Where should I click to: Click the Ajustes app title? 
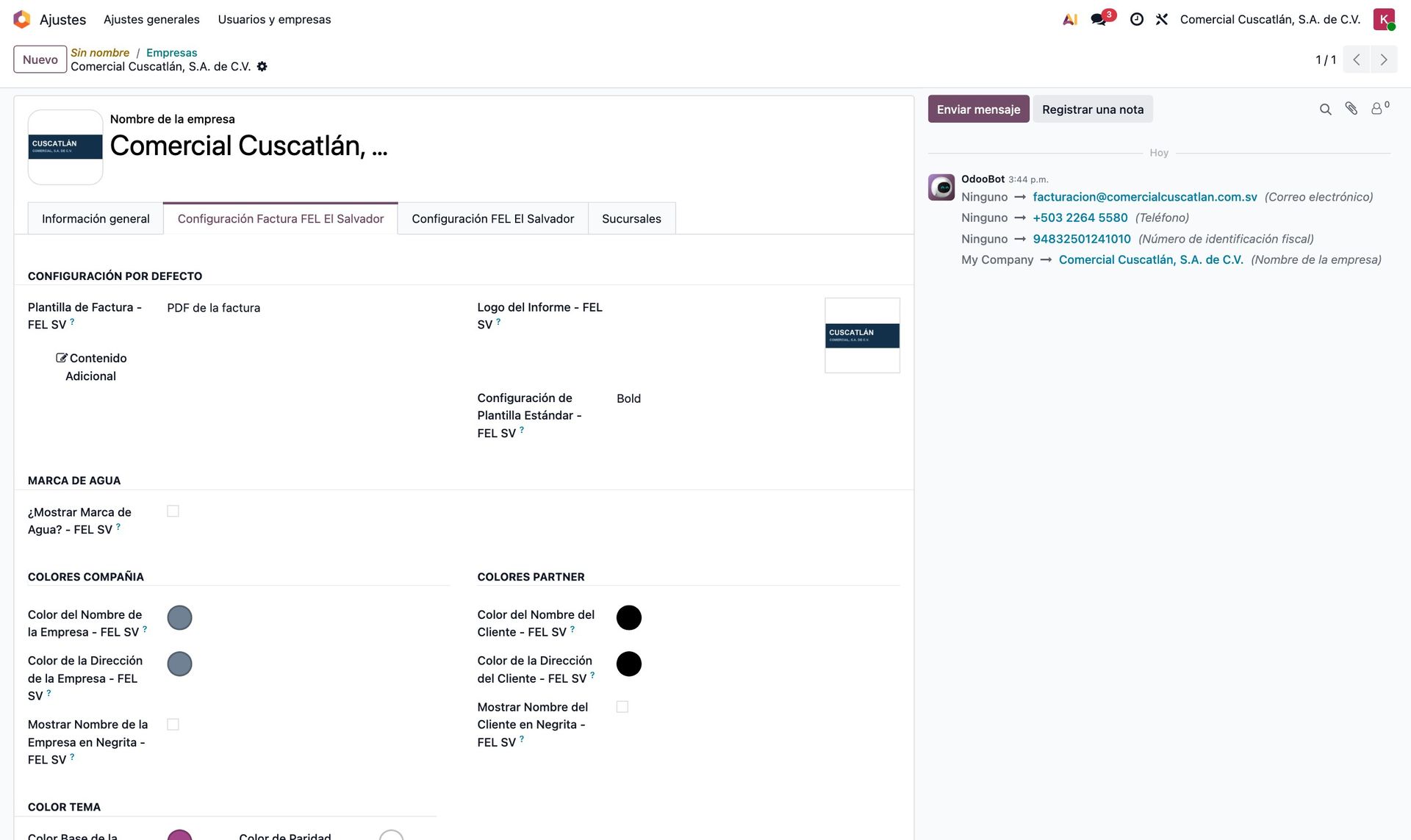pyautogui.click(x=62, y=20)
